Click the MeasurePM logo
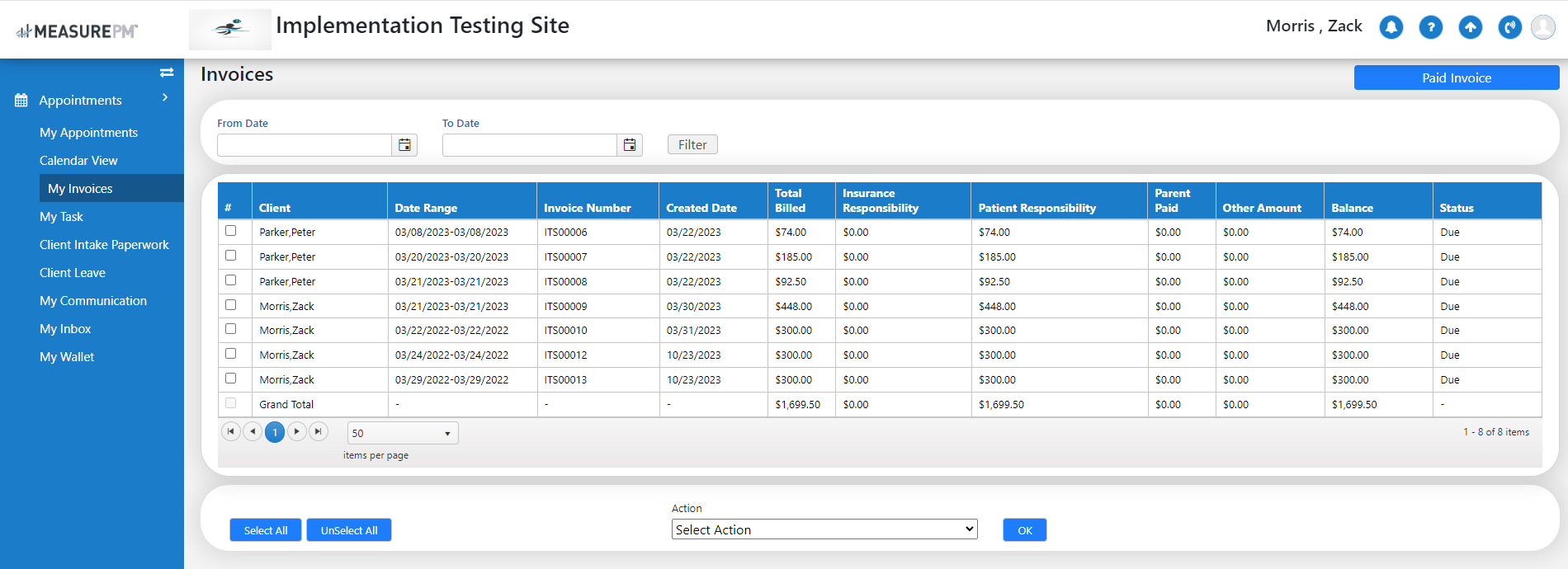1568x569 pixels. tap(77, 31)
